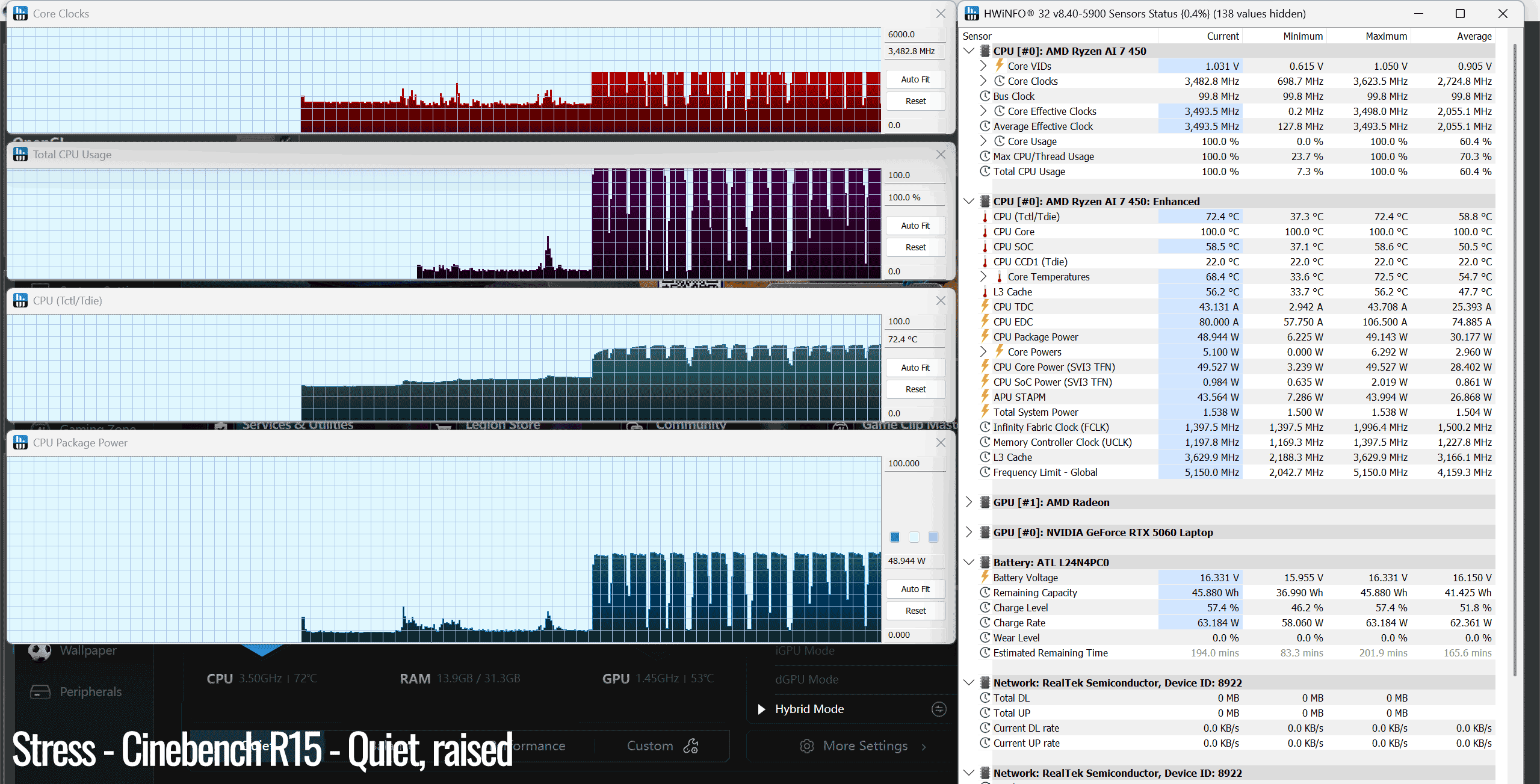Close the Core Clocks graph window
1540x784 pixels.
tap(941, 13)
